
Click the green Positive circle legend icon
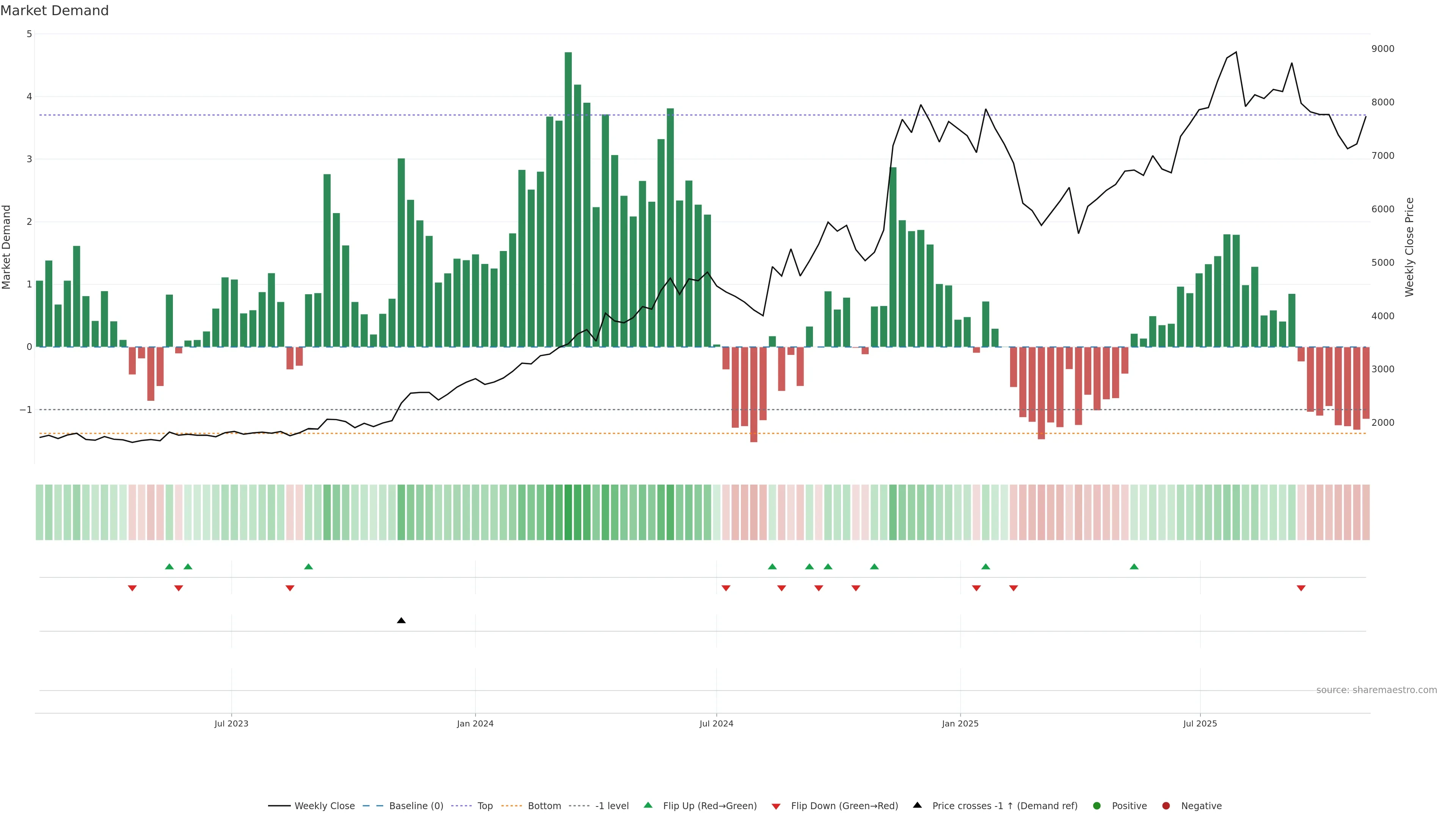coord(1097,806)
